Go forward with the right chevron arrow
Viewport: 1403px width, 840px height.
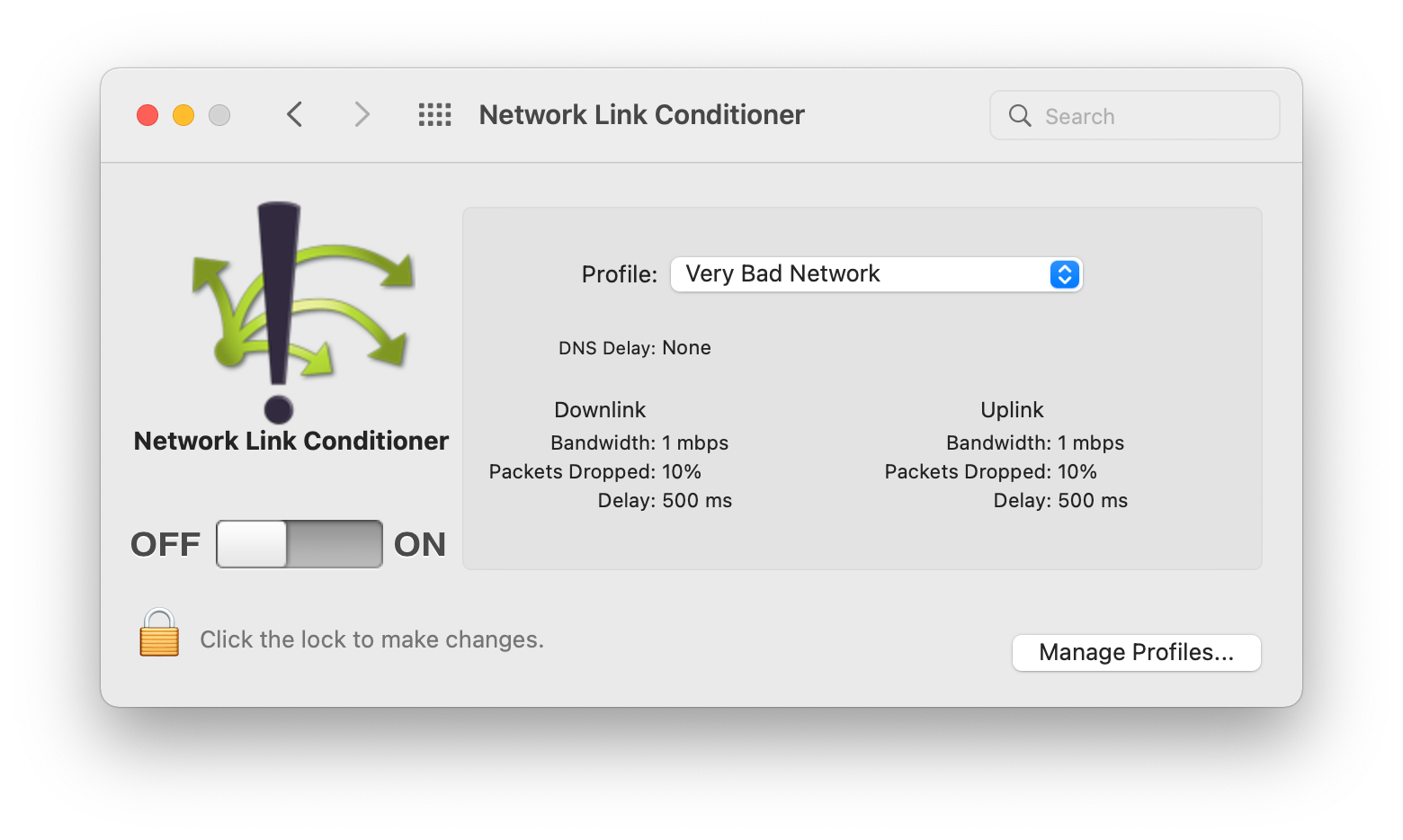point(362,115)
